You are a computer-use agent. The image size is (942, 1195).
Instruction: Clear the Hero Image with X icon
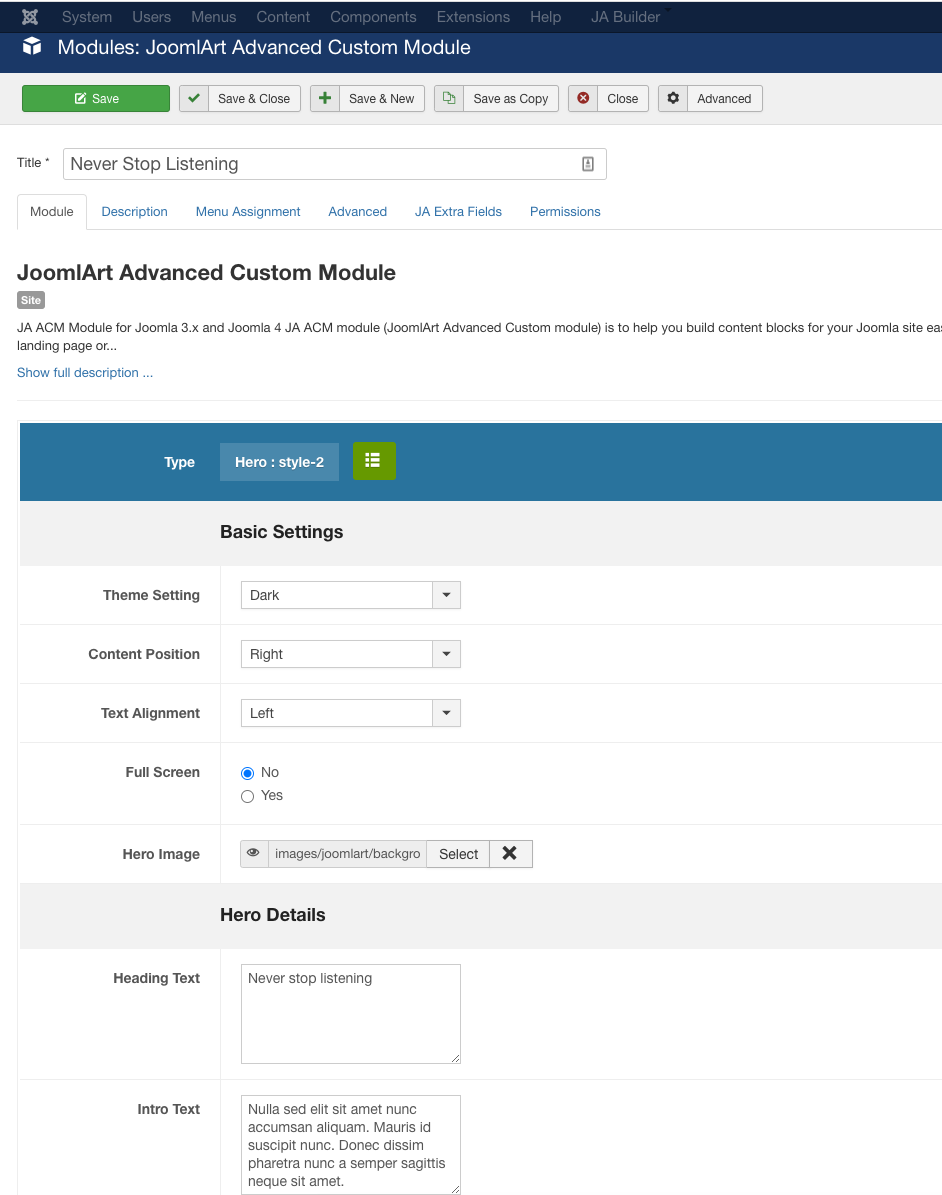click(510, 853)
